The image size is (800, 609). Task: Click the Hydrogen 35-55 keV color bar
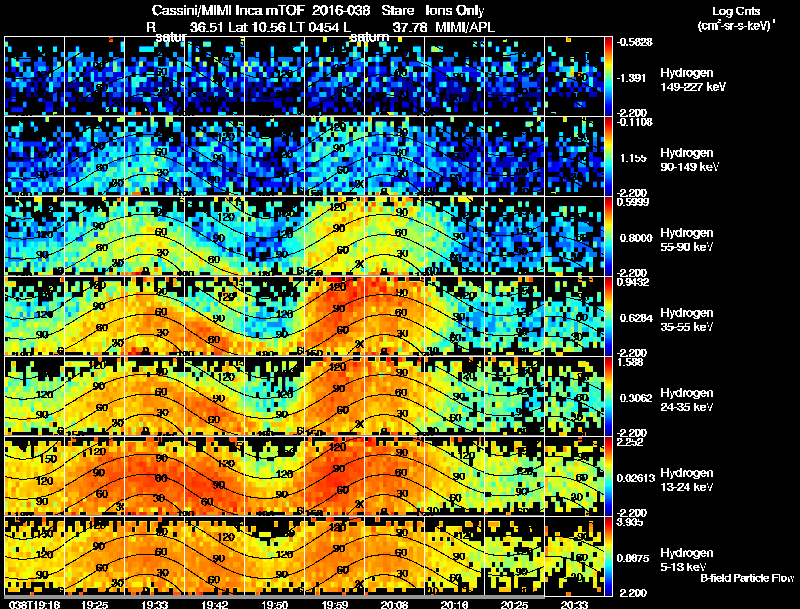(608, 317)
